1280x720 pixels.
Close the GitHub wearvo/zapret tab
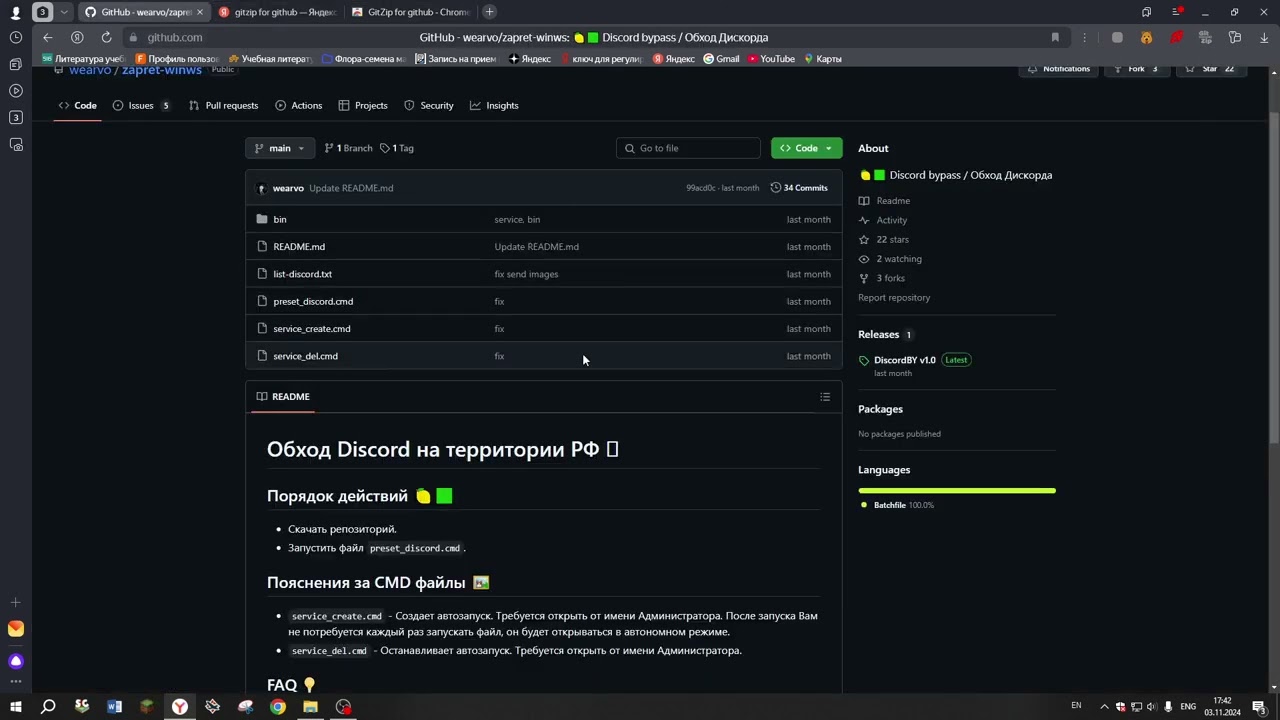[200, 12]
